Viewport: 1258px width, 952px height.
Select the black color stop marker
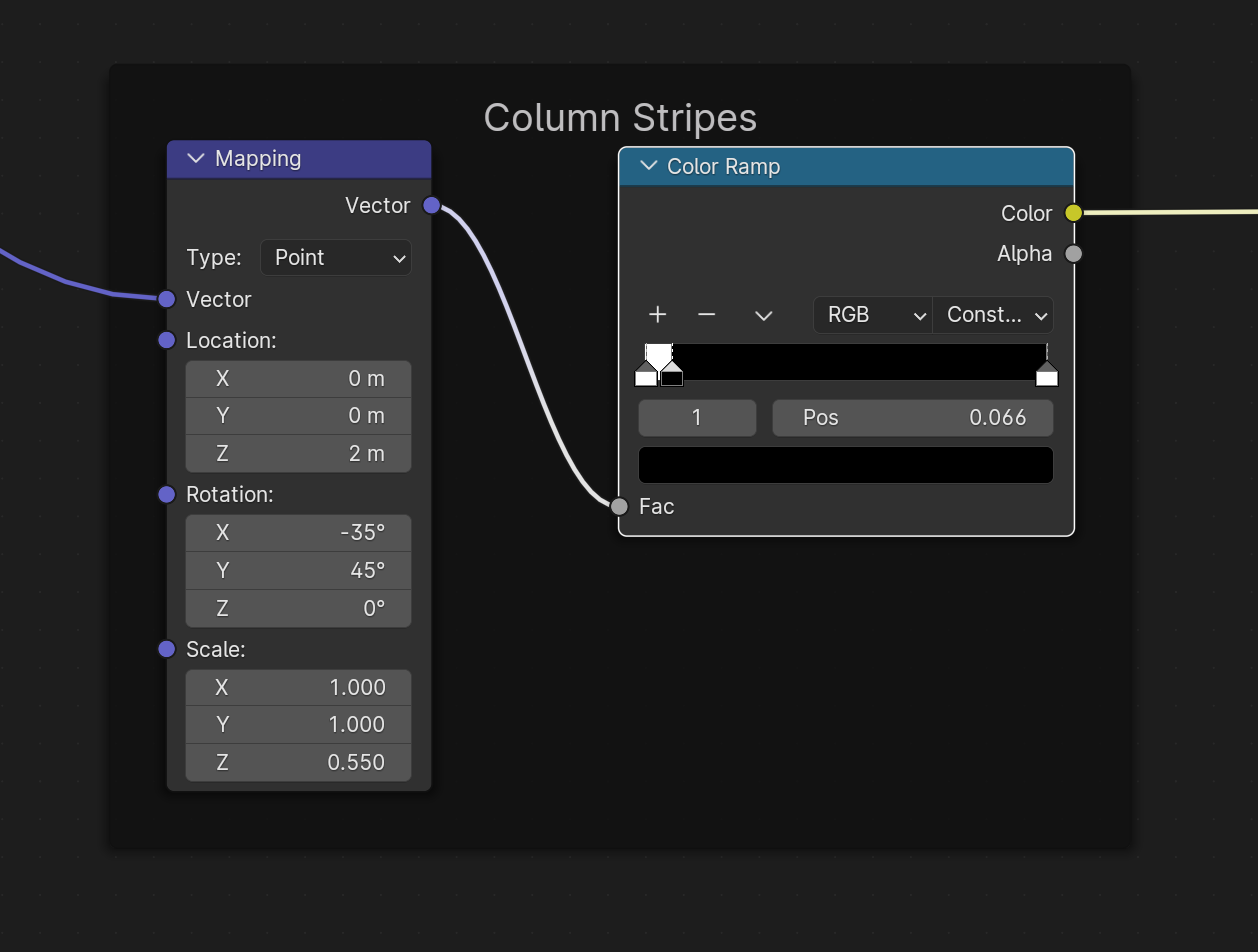click(672, 376)
